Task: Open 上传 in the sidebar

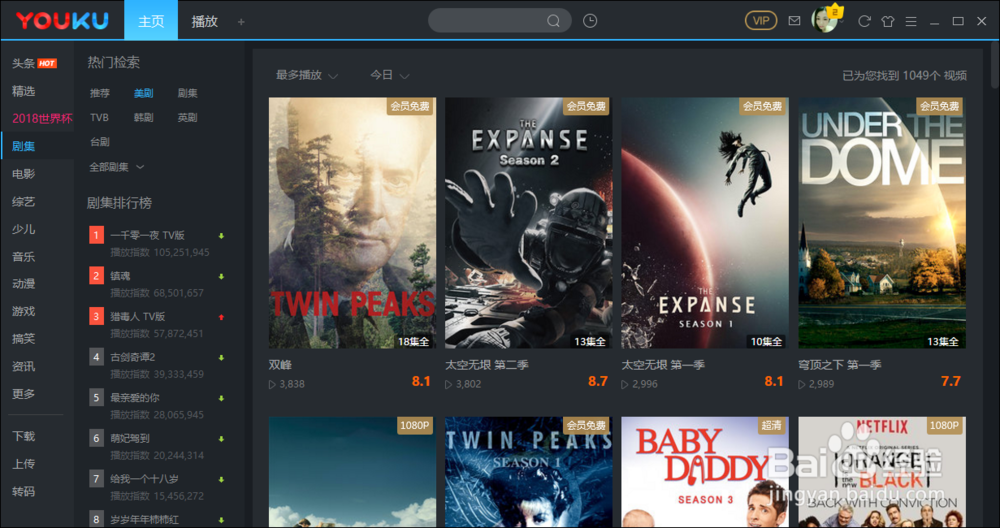Action: (x=24, y=464)
